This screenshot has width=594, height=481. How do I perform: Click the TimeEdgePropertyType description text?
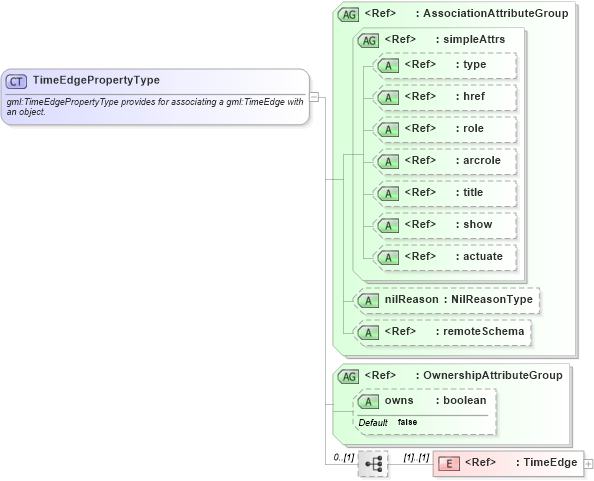pos(155,107)
